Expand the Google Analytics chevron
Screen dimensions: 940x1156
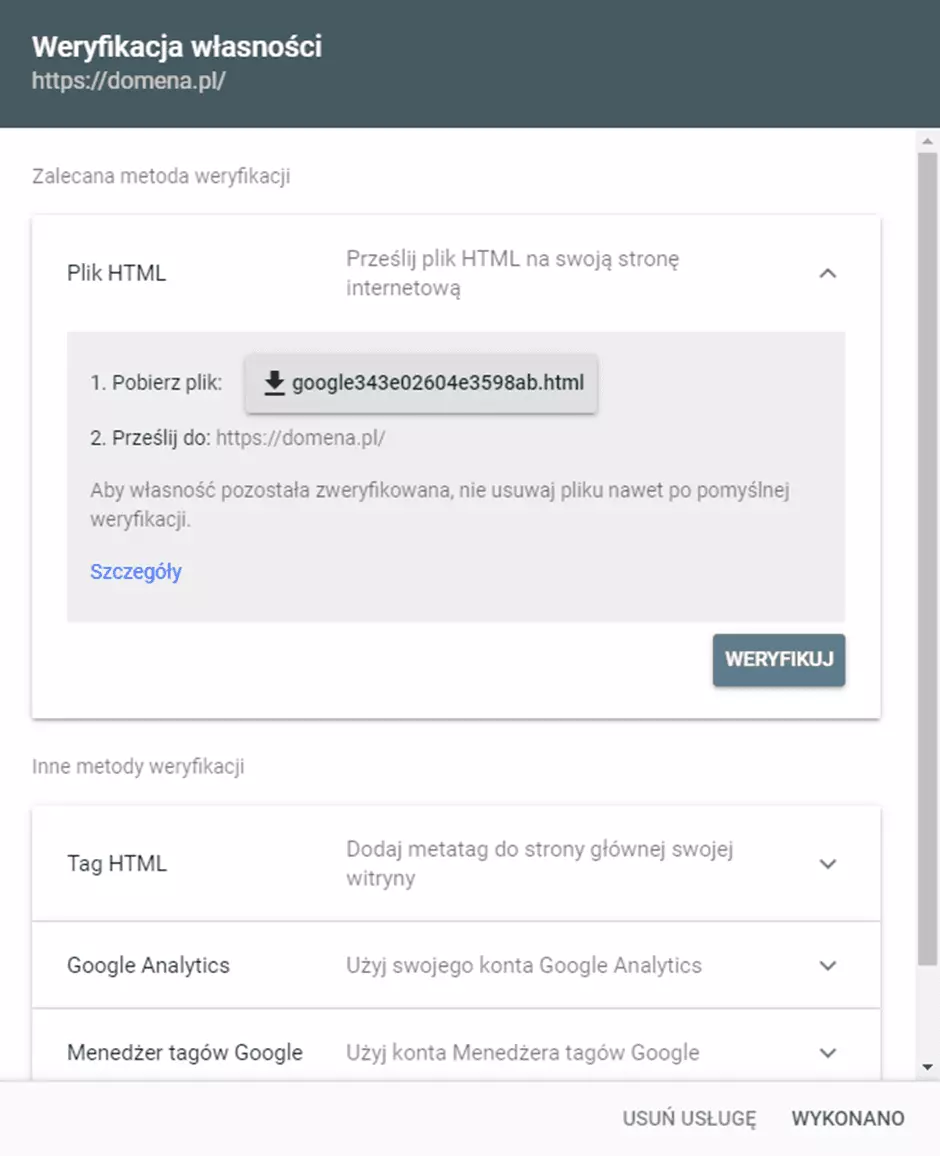(x=828, y=966)
